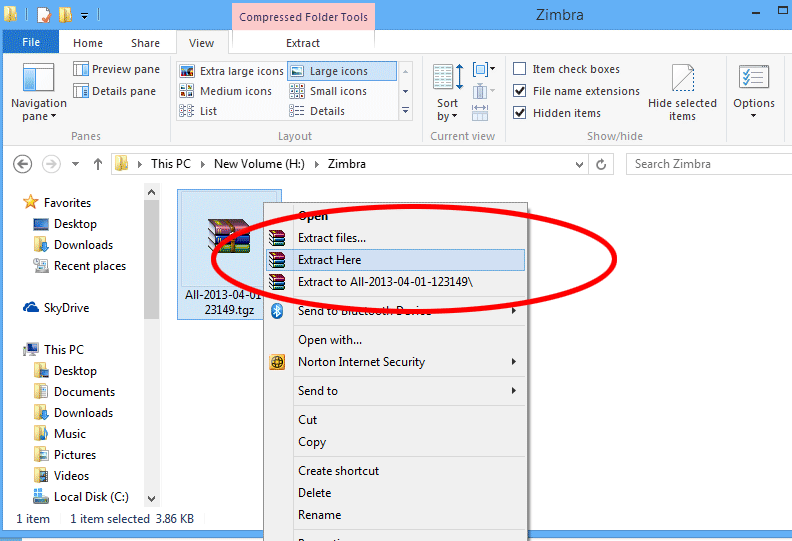Viewport: 792px width, 541px height.
Task: Choose Create shortcut
Action: tap(395, 471)
